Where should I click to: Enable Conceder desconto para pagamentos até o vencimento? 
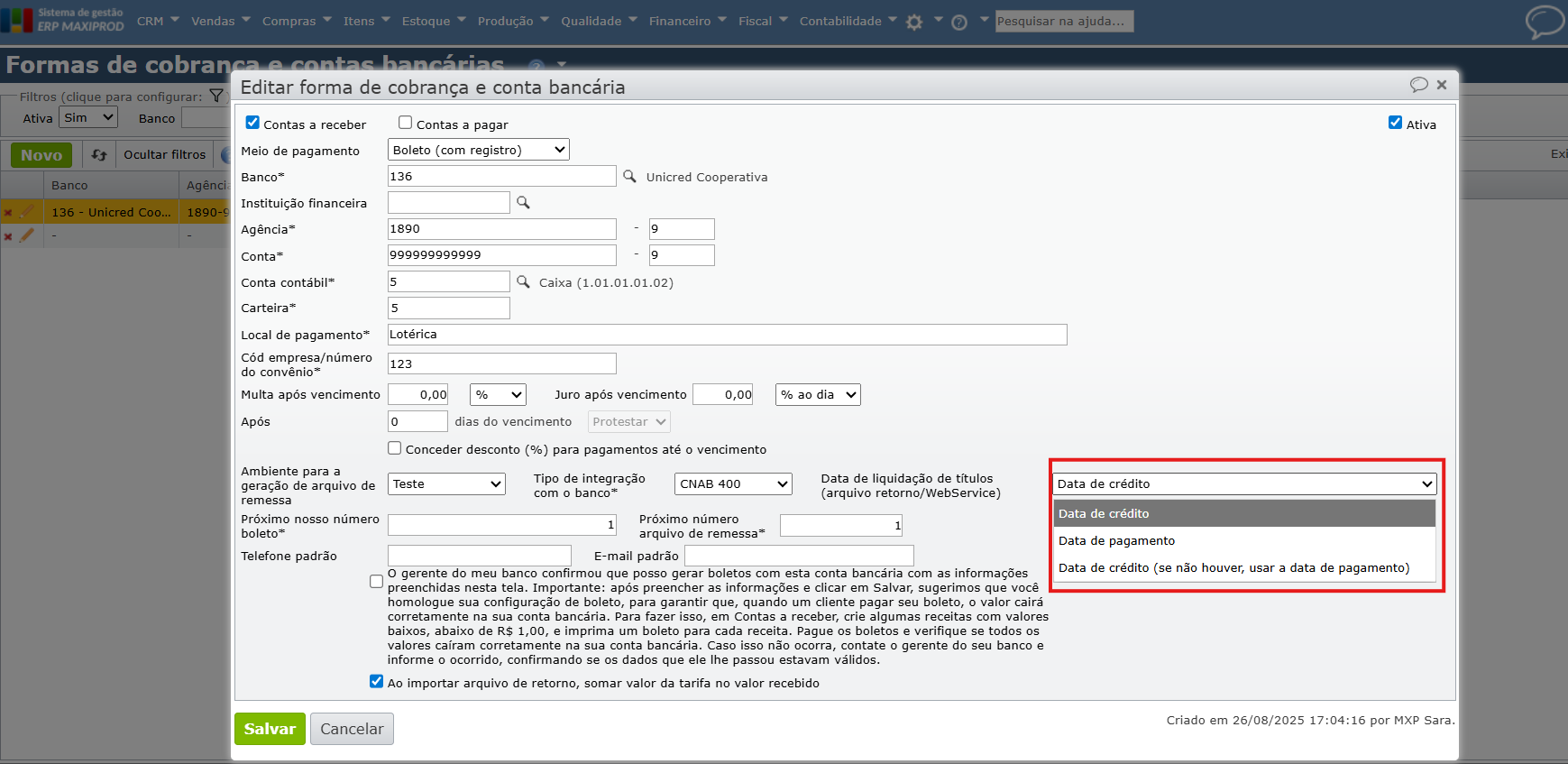(395, 448)
